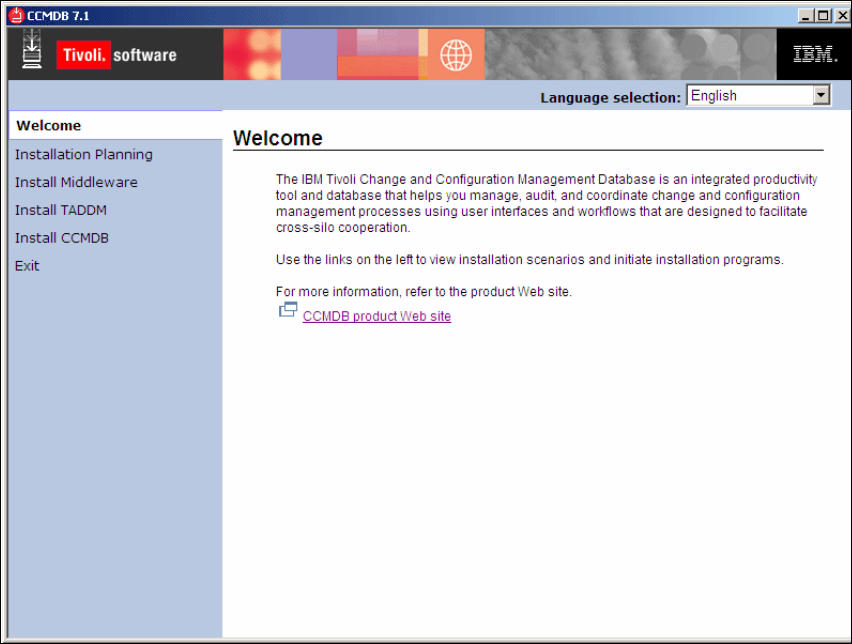Click Exit in the left menu
The width and height of the screenshot is (852, 644).
[x=27, y=266]
